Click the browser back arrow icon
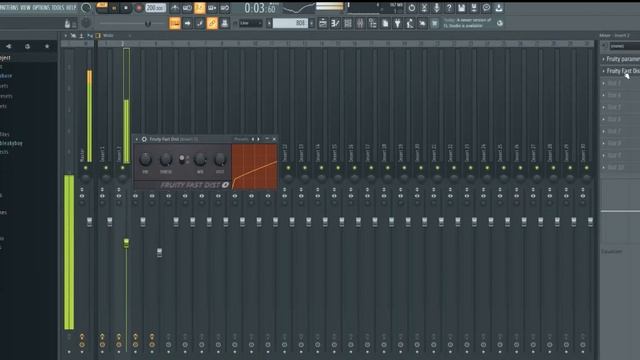The width and height of the screenshot is (640, 360). click(8, 47)
